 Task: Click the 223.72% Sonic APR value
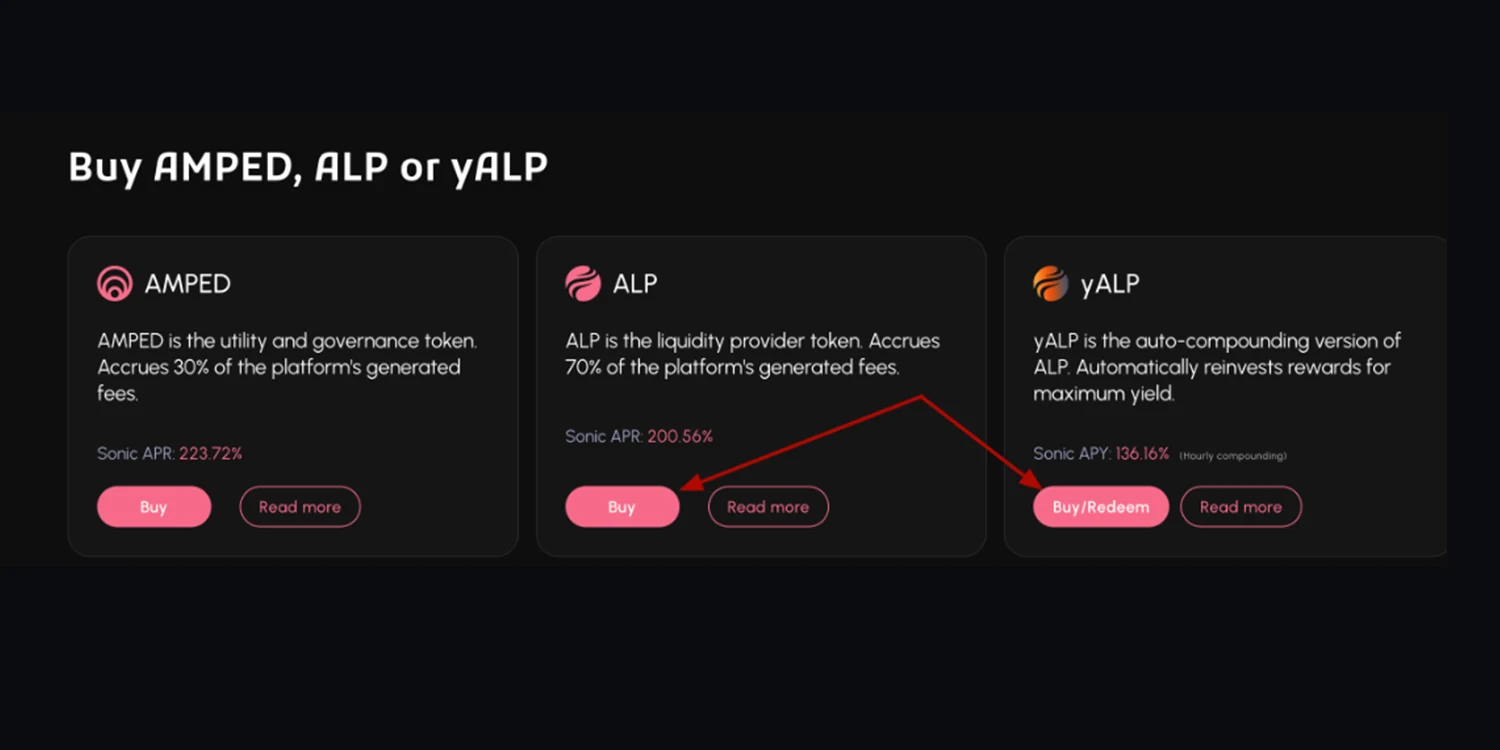[x=211, y=454]
